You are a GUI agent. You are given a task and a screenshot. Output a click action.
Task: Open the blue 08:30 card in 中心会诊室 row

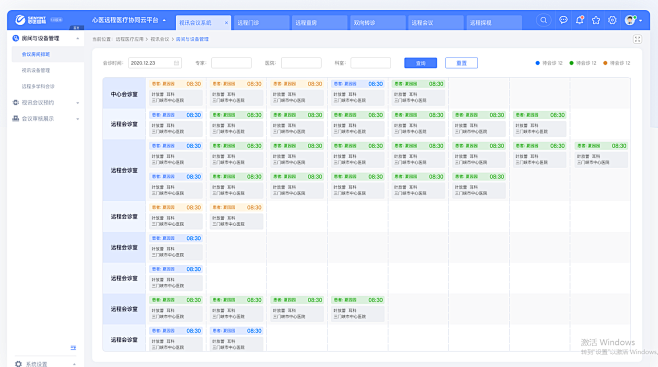pos(358,92)
